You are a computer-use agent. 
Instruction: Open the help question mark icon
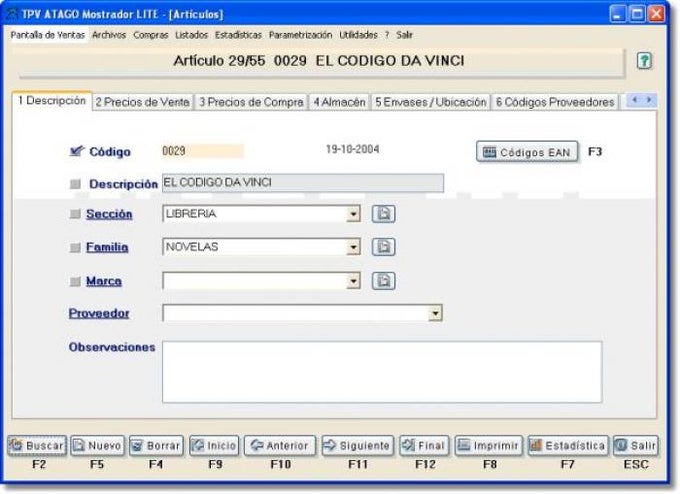pos(644,61)
